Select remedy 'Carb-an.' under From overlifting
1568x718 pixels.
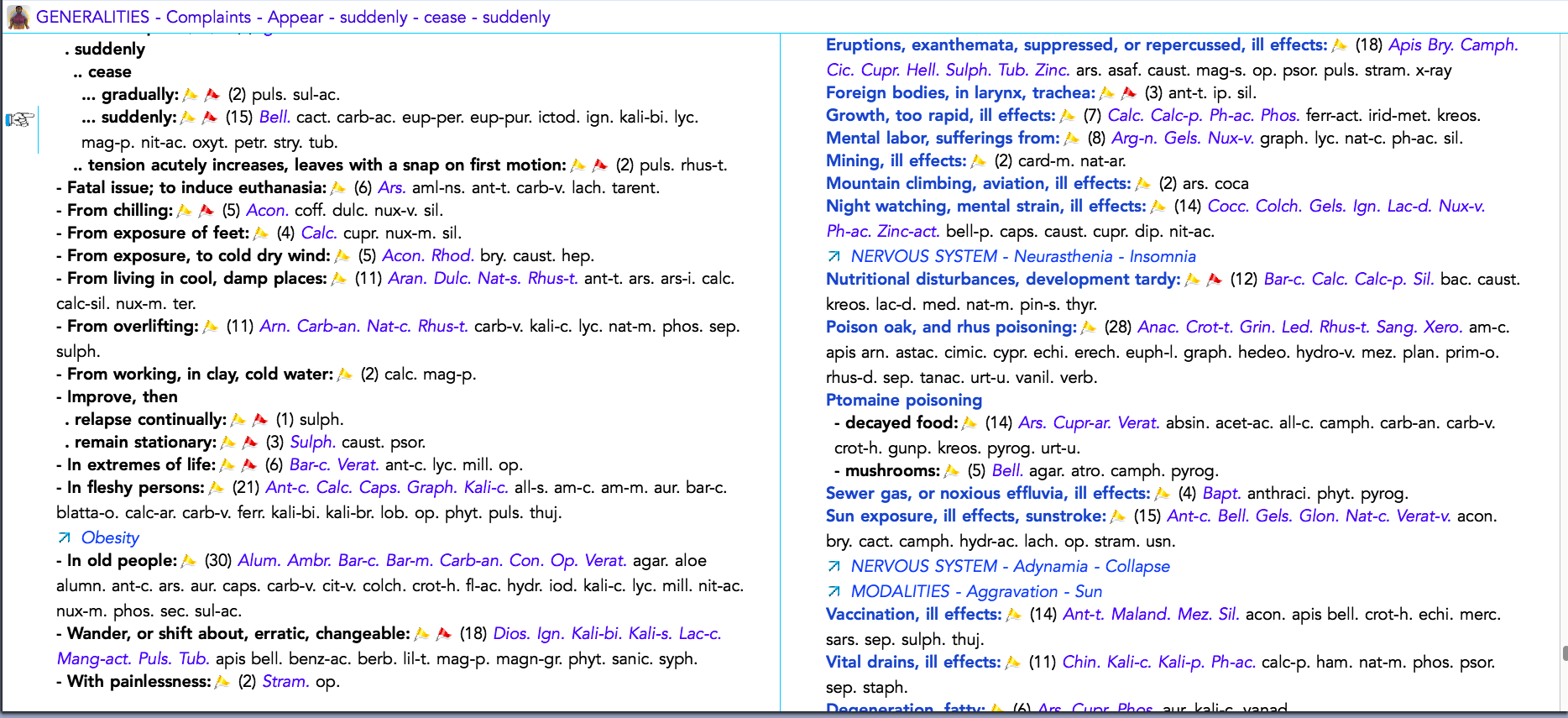click(329, 326)
